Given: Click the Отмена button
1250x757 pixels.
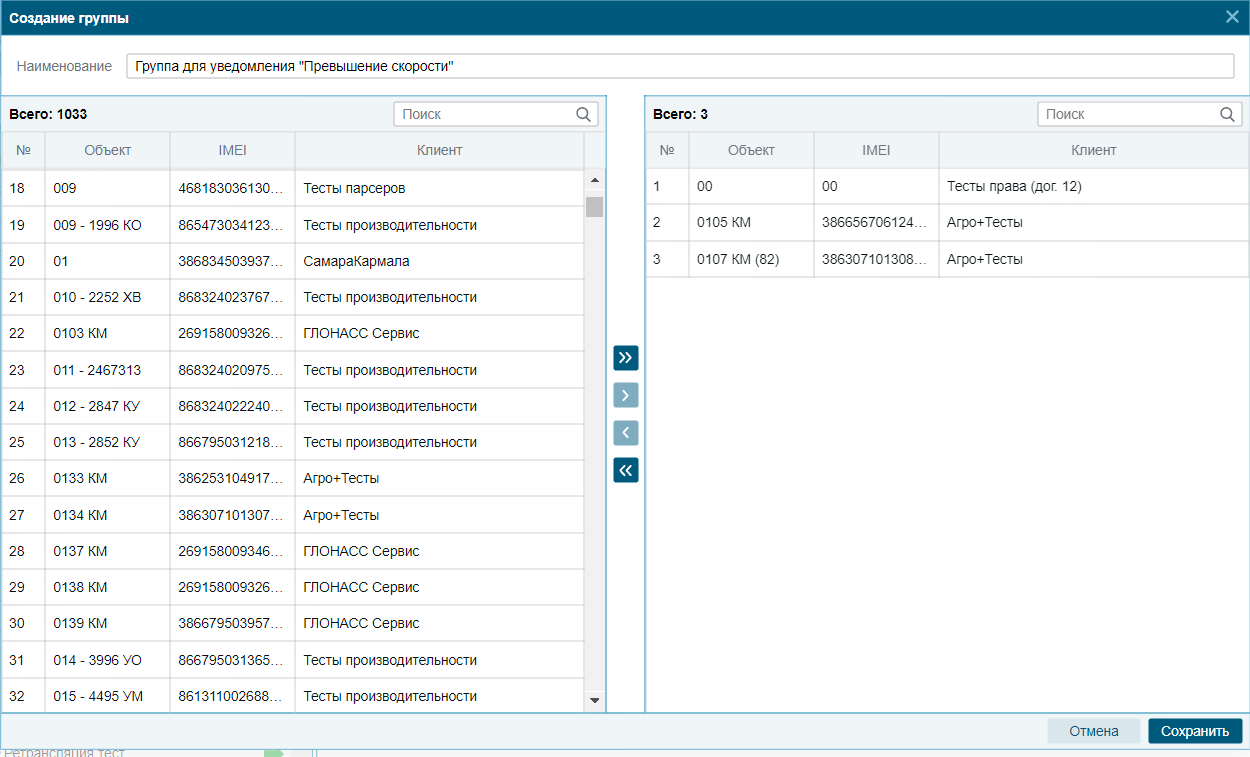Looking at the screenshot, I should pos(1094,731).
